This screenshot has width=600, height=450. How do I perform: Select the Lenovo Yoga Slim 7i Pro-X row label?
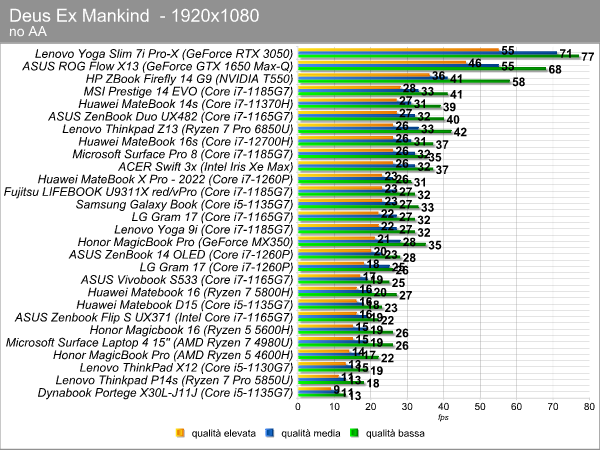tap(164, 54)
